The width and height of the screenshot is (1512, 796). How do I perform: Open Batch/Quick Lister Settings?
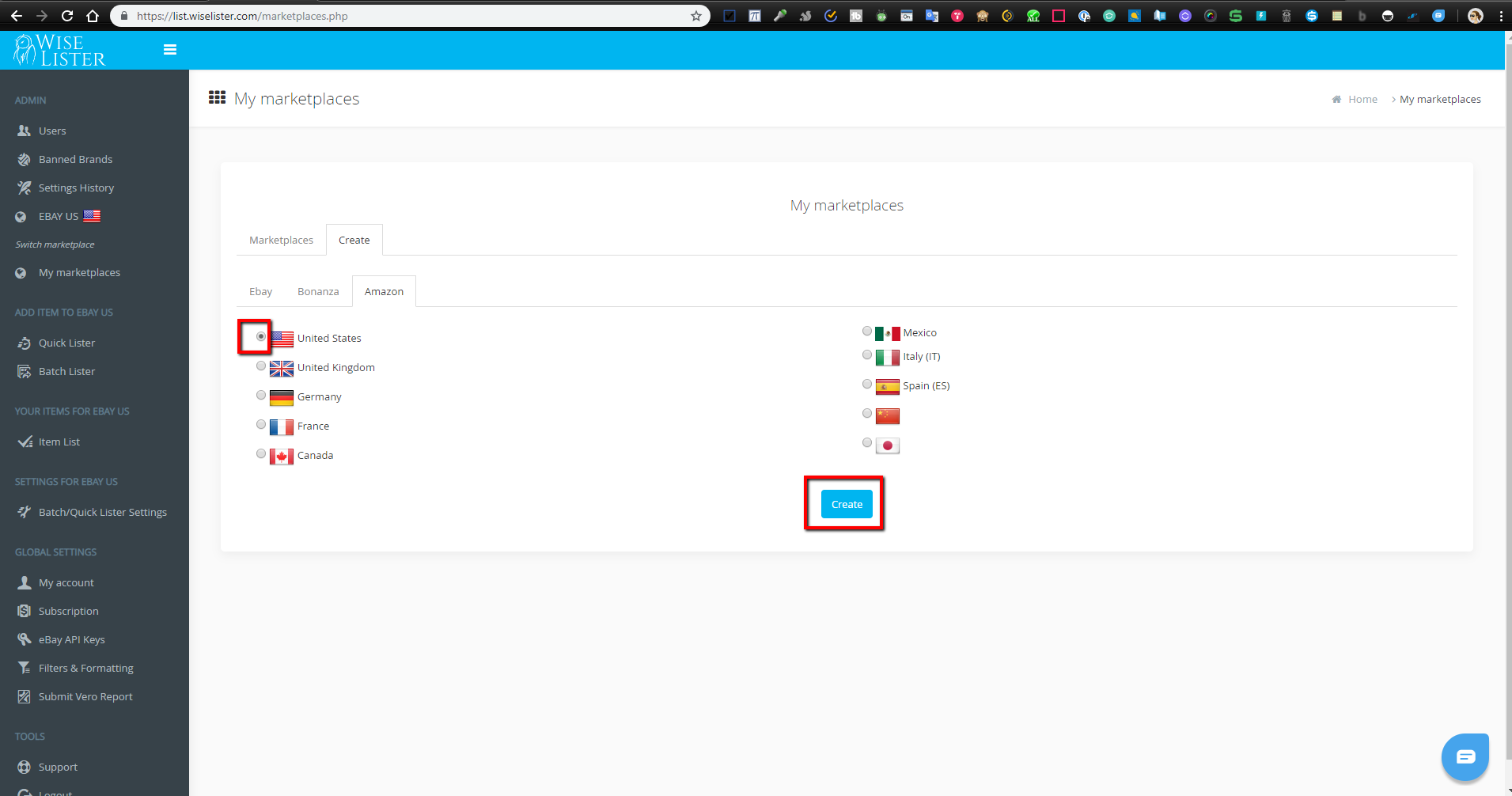[x=103, y=512]
